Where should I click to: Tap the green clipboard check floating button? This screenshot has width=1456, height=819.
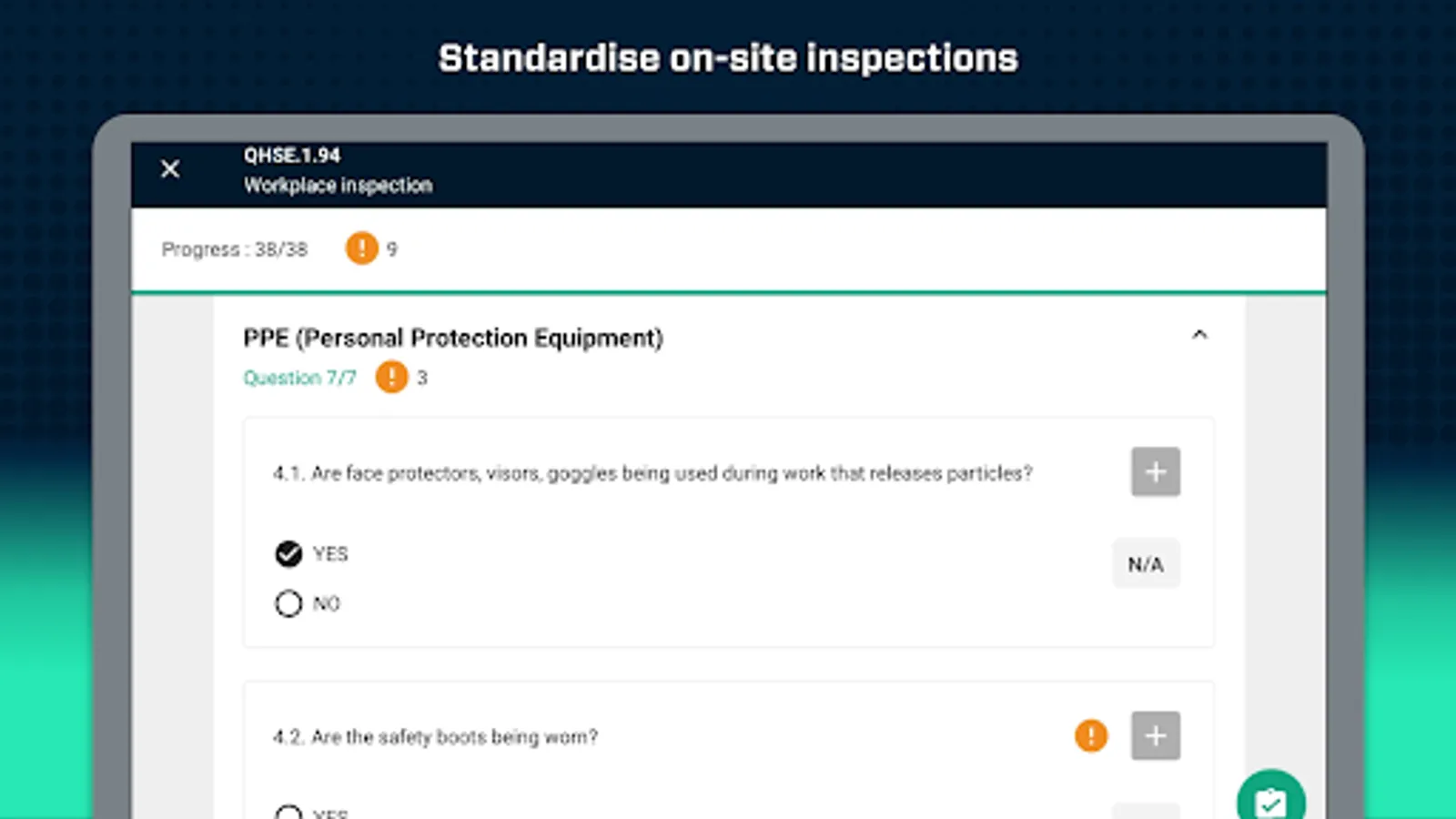pos(1270,801)
